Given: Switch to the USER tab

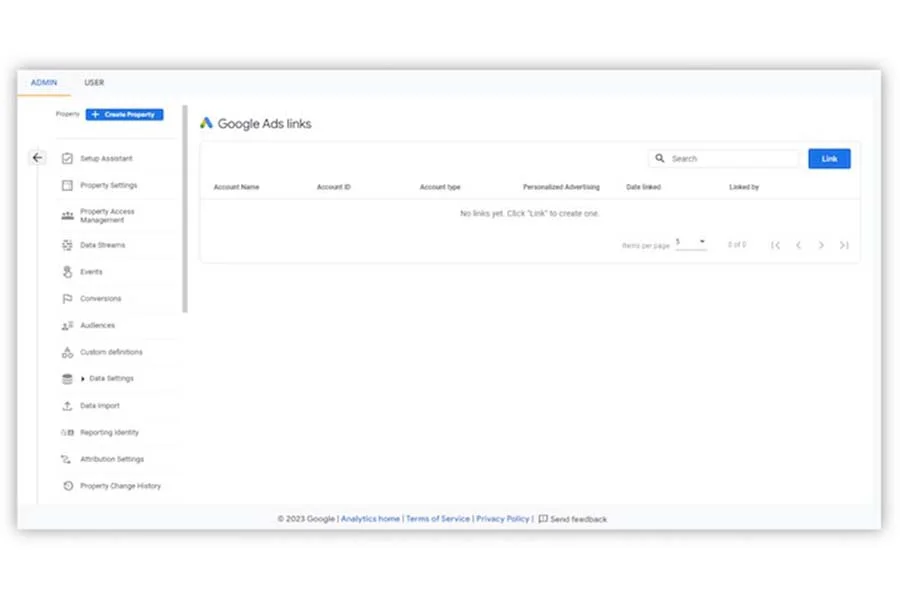Looking at the screenshot, I should (94, 83).
